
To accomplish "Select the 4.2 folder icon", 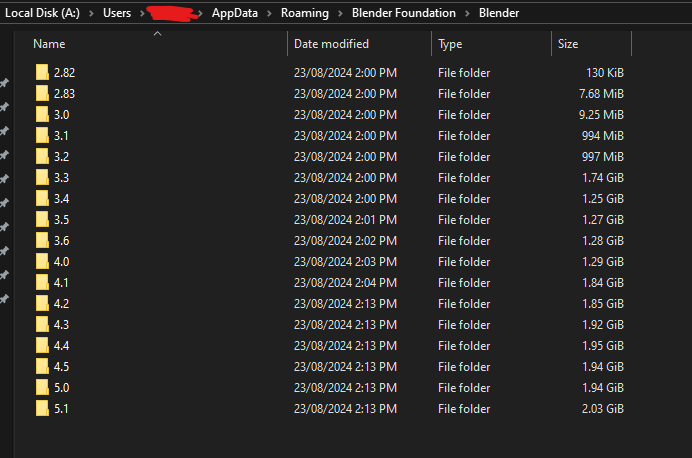I will pos(42,304).
